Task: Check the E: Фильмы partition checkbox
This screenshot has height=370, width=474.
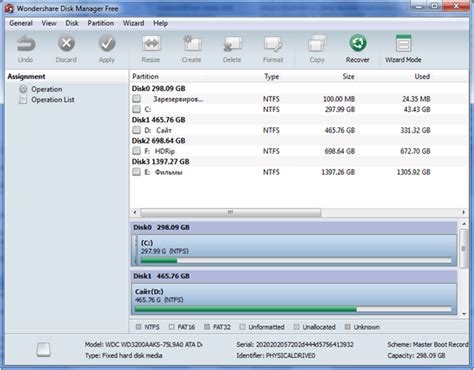Action: (136, 172)
